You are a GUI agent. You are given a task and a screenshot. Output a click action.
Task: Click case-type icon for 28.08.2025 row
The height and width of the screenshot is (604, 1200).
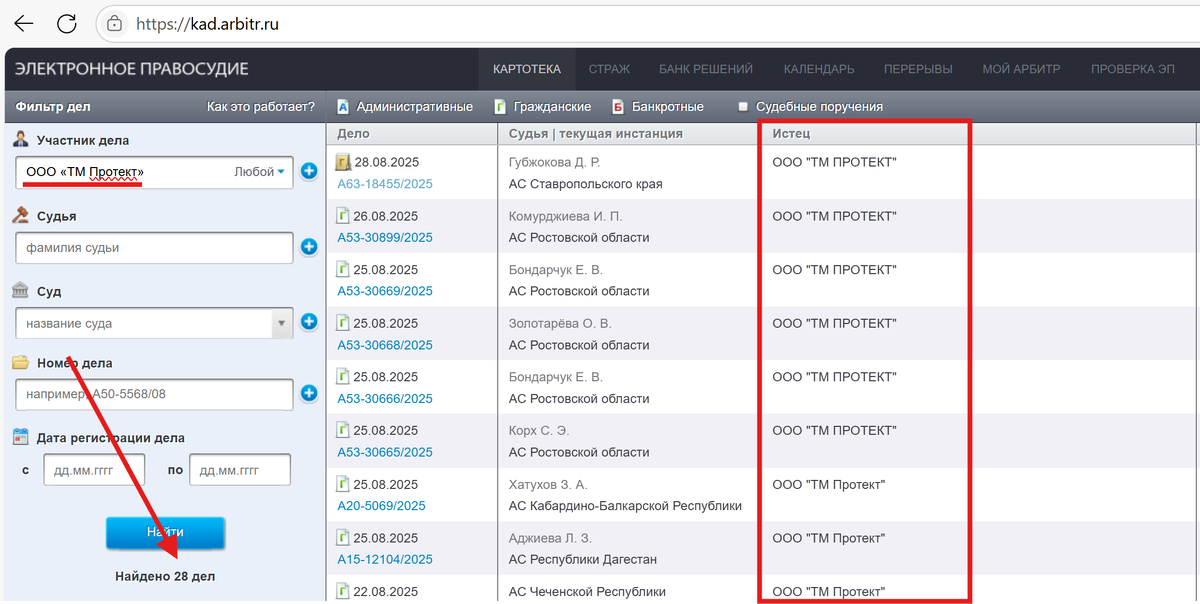click(343, 162)
